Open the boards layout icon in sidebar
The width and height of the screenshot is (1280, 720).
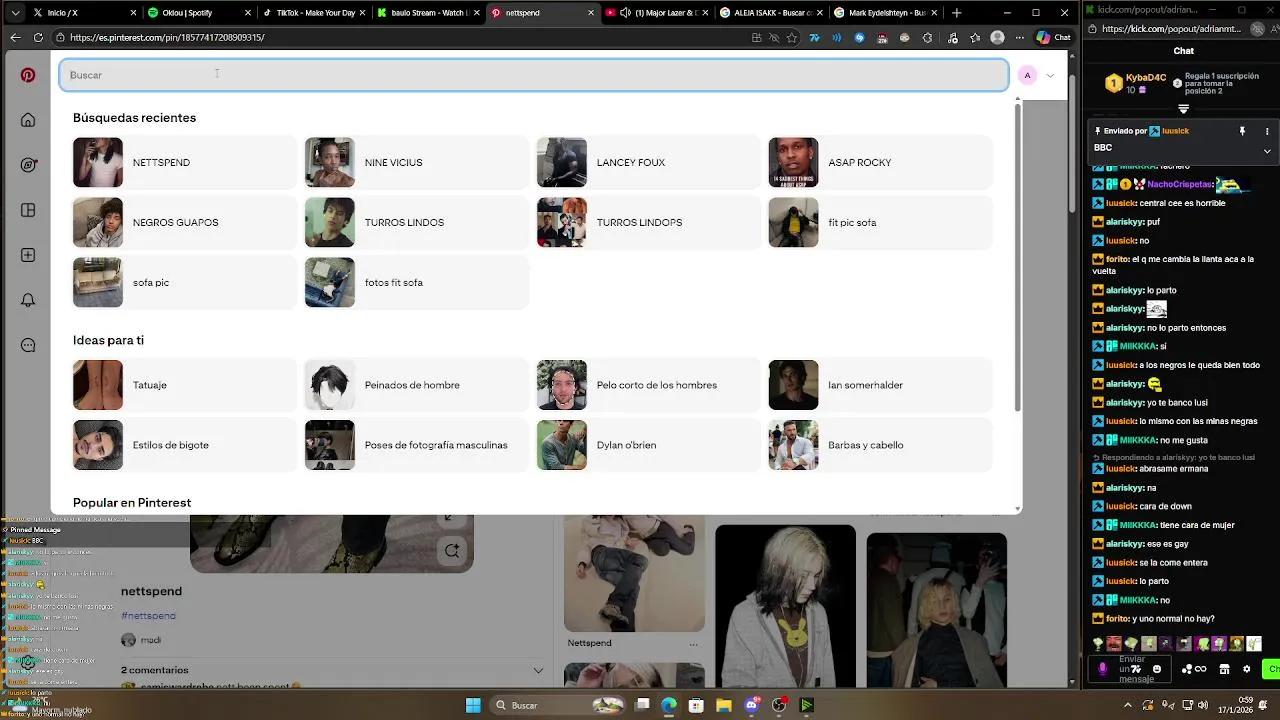(28, 210)
